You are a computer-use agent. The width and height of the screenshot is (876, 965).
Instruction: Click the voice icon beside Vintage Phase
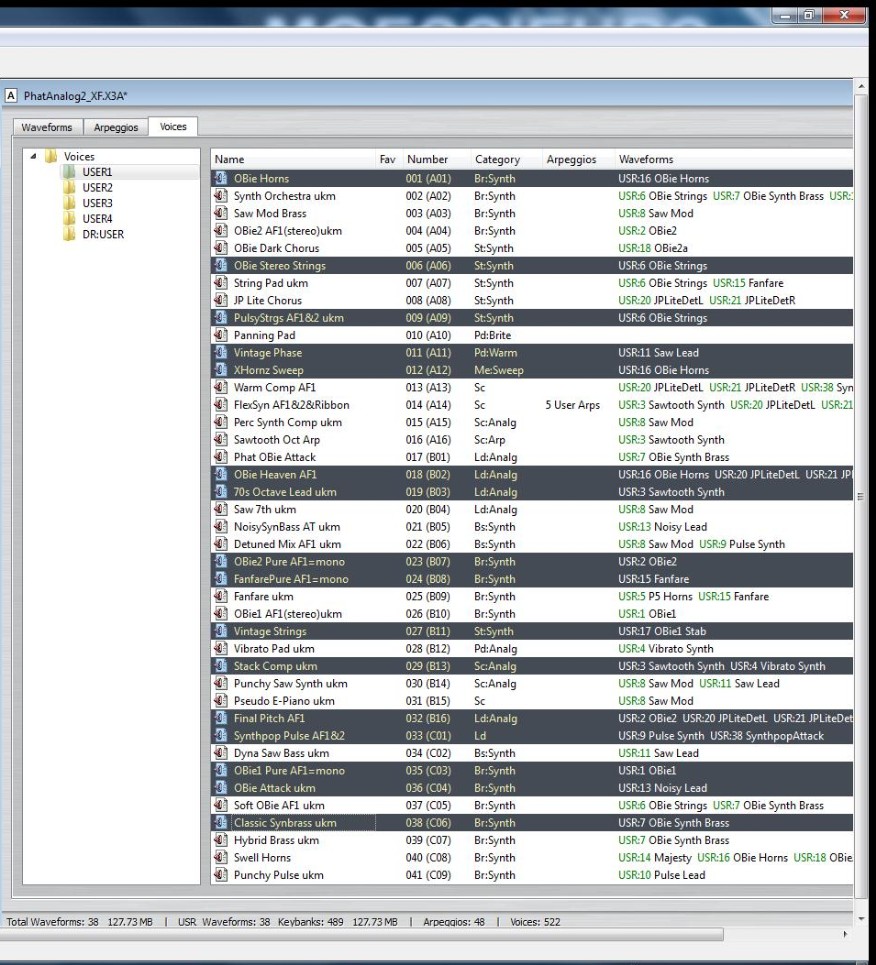coord(220,353)
